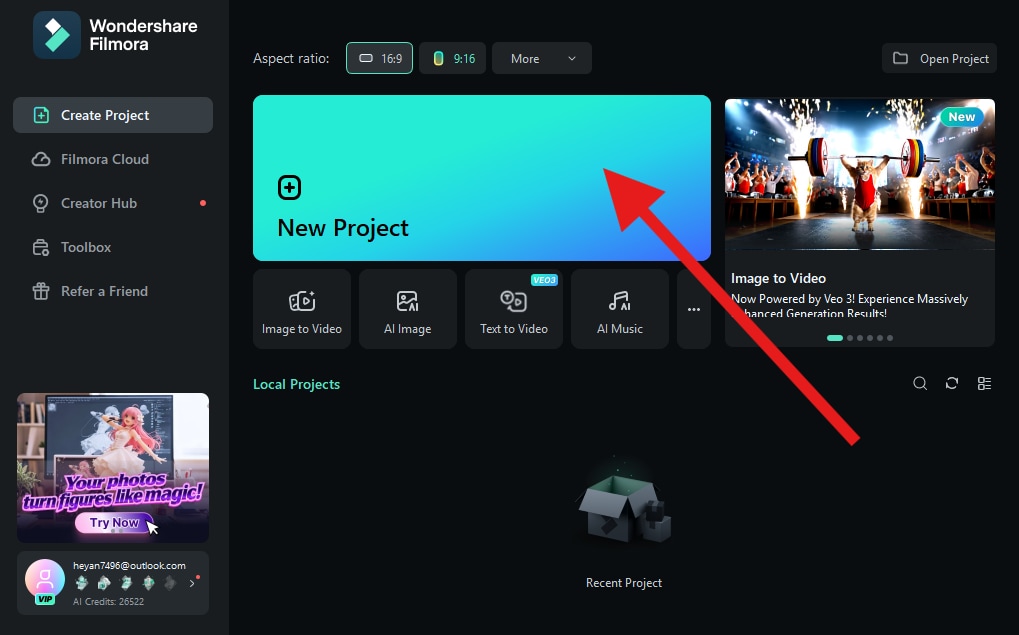
Task: Go to Creator Hub
Action: (x=113, y=203)
